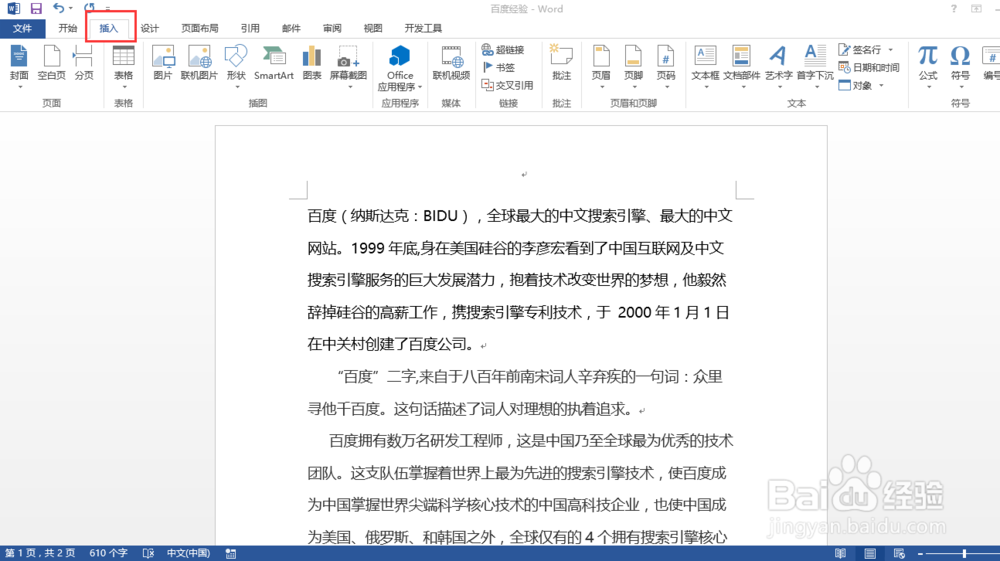Click macro recording icon in status bar

pyautogui.click(x=231, y=553)
